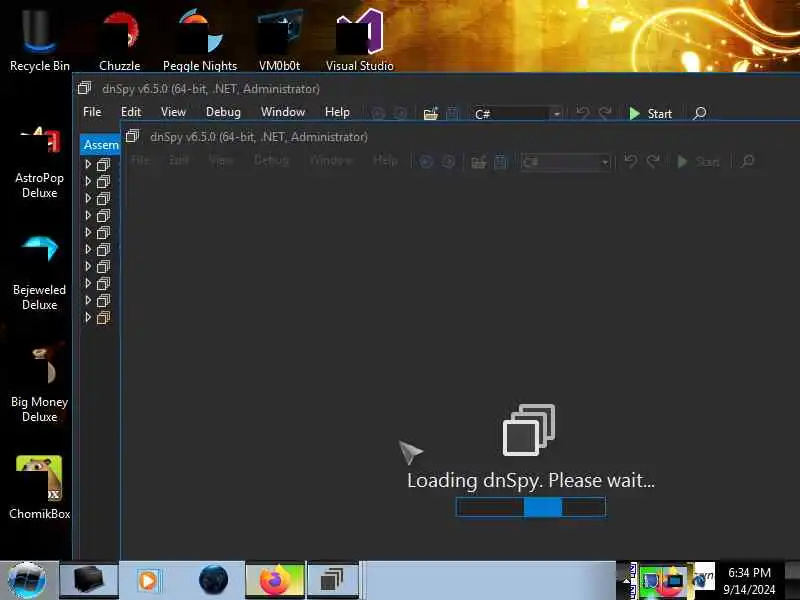Click the Search magnifier icon in back dnSpy toolbar
The image size is (800, 600).
[699, 113]
